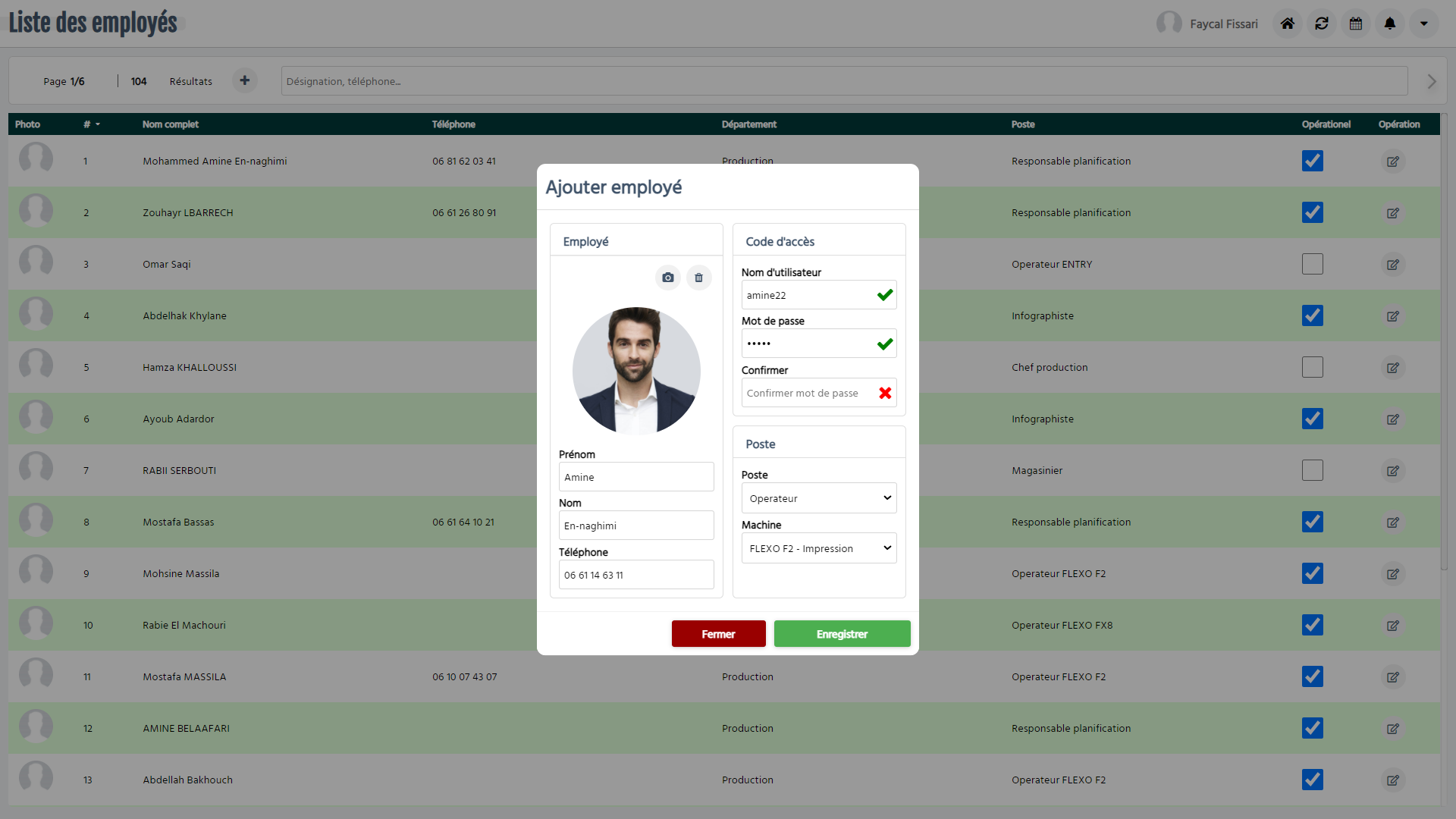Click edit icon for Omar Saqi row
The height and width of the screenshot is (819, 1456).
click(x=1393, y=265)
